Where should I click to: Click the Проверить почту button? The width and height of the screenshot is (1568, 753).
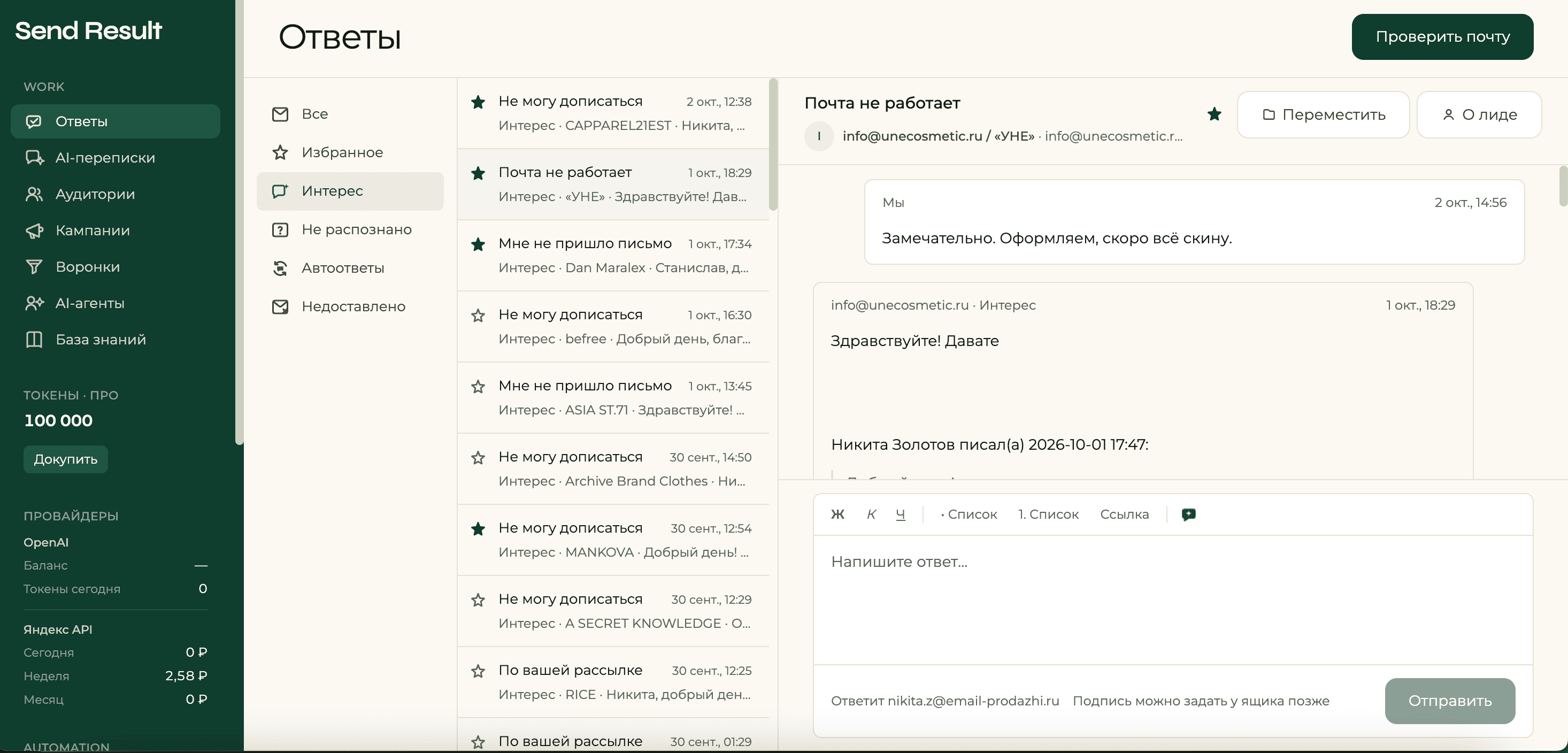pyautogui.click(x=1442, y=36)
